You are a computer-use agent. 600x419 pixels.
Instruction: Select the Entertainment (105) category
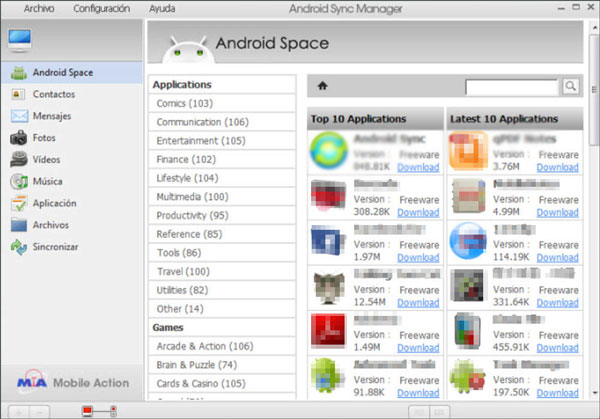pyautogui.click(x=222, y=141)
